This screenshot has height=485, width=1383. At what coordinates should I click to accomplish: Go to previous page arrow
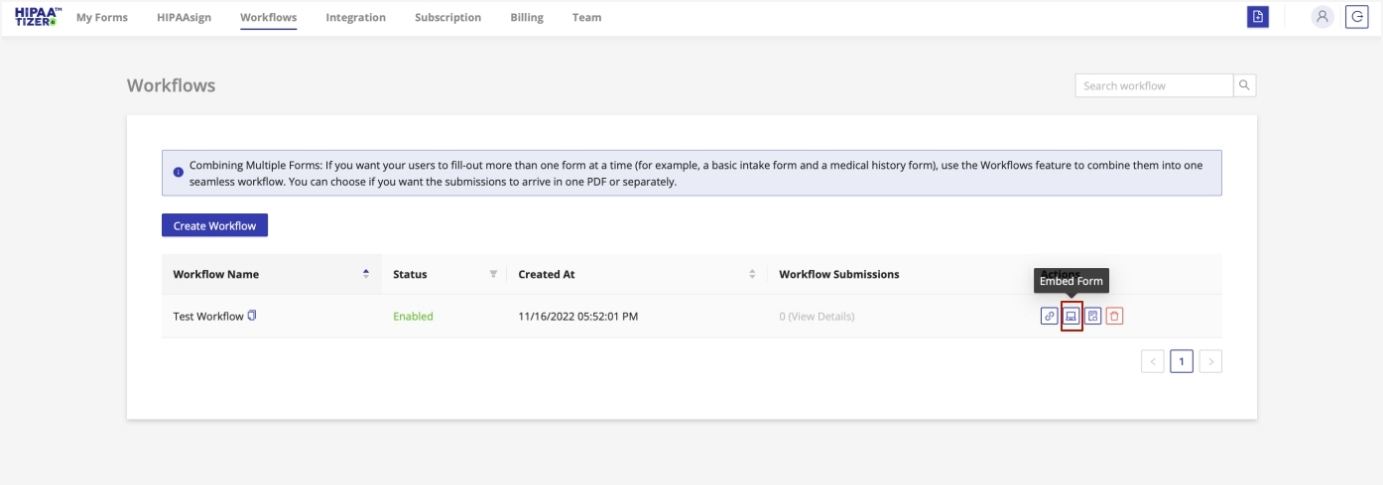[1152, 361]
